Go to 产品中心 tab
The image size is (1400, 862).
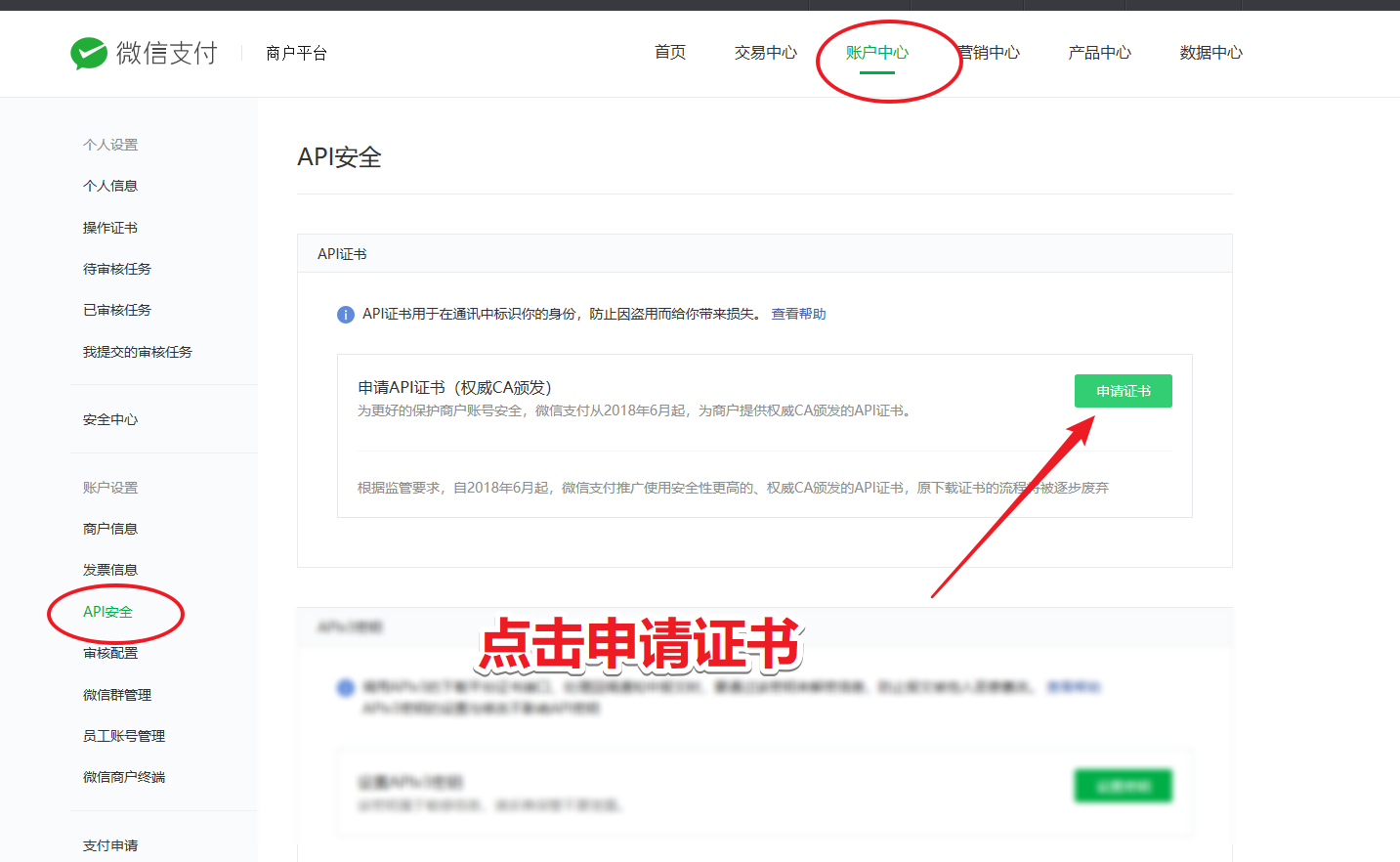click(1100, 53)
